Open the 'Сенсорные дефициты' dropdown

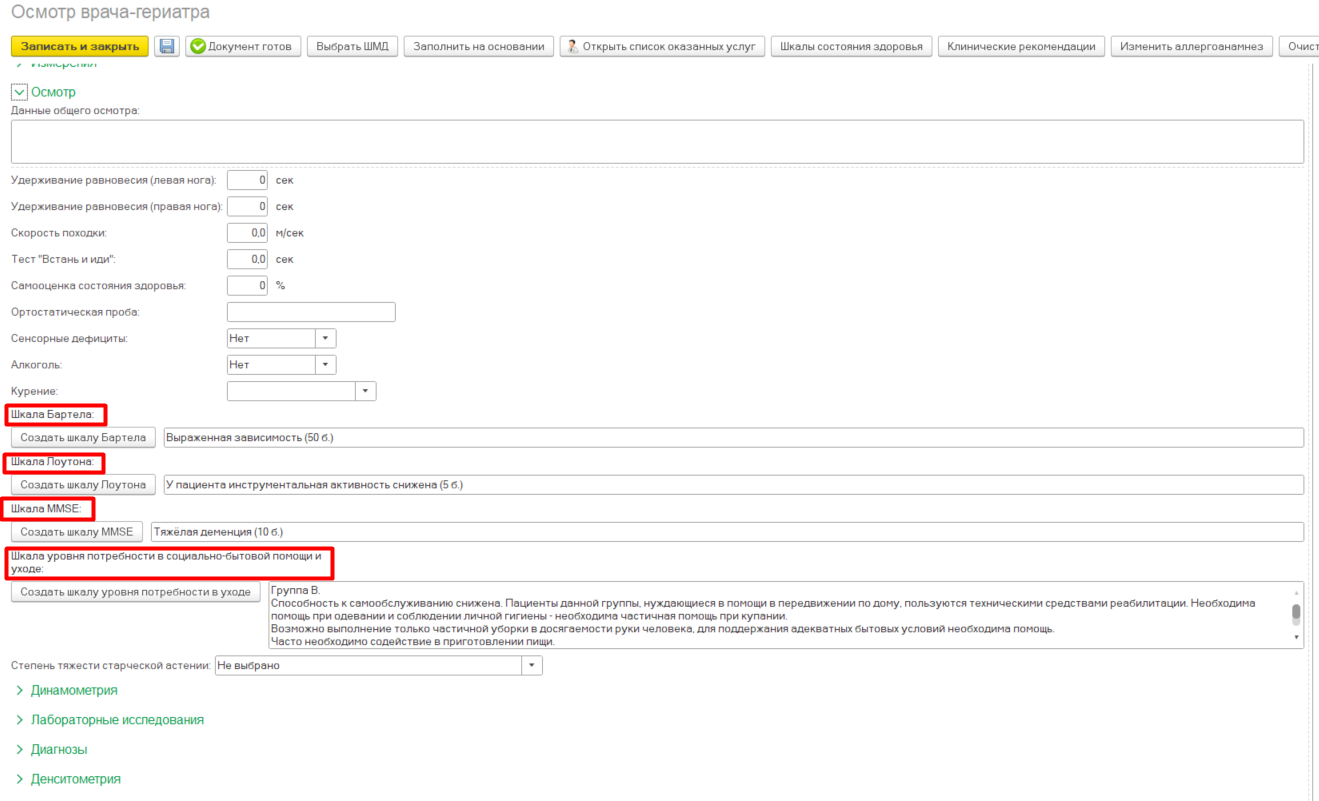point(326,338)
